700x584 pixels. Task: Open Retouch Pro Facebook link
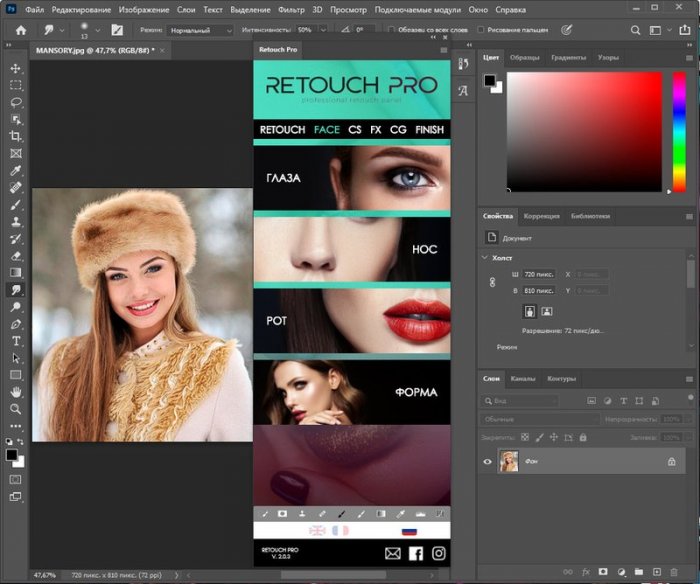(416, 554)
